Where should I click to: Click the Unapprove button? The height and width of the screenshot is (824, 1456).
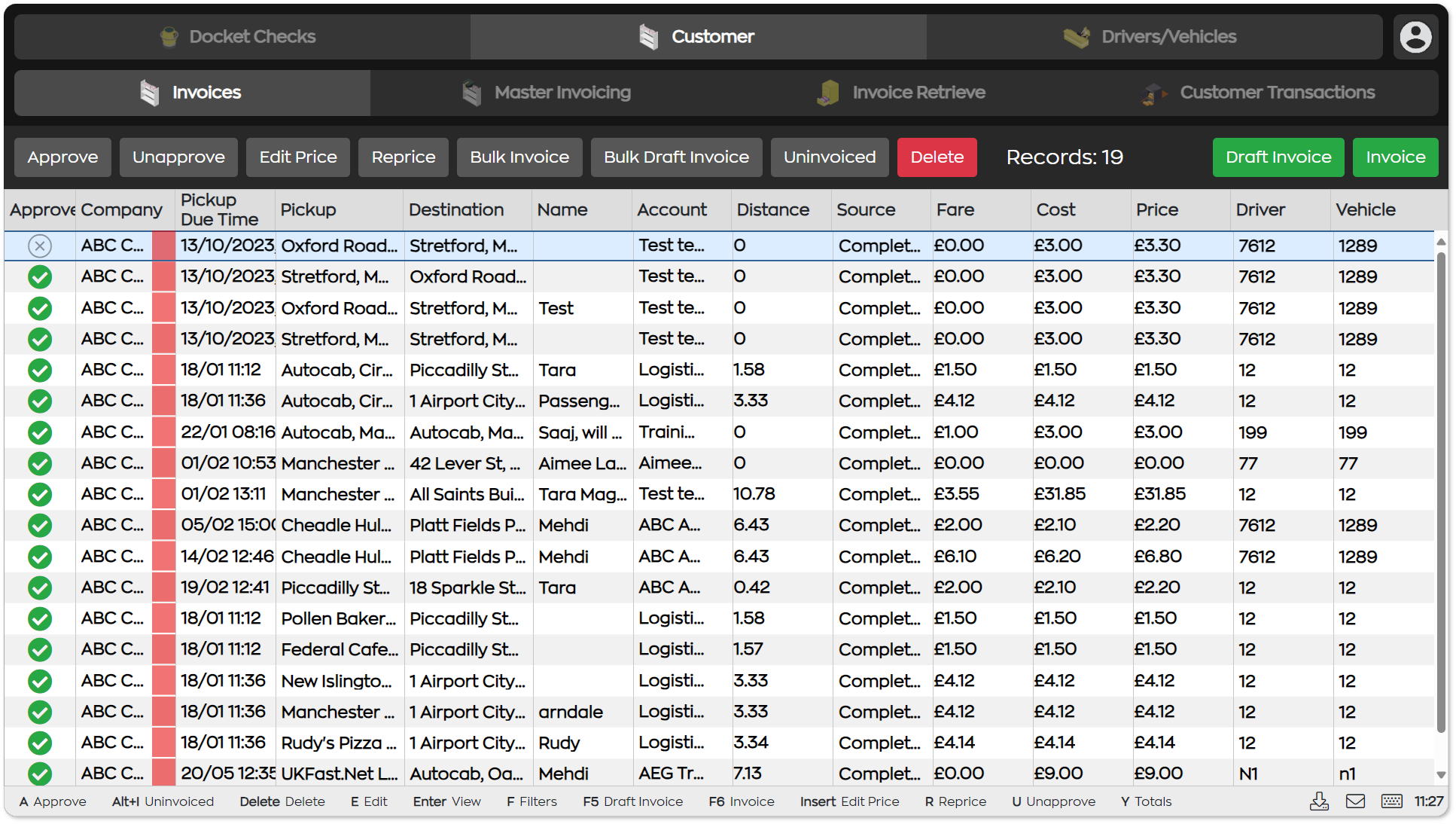(x=178, y=157)
